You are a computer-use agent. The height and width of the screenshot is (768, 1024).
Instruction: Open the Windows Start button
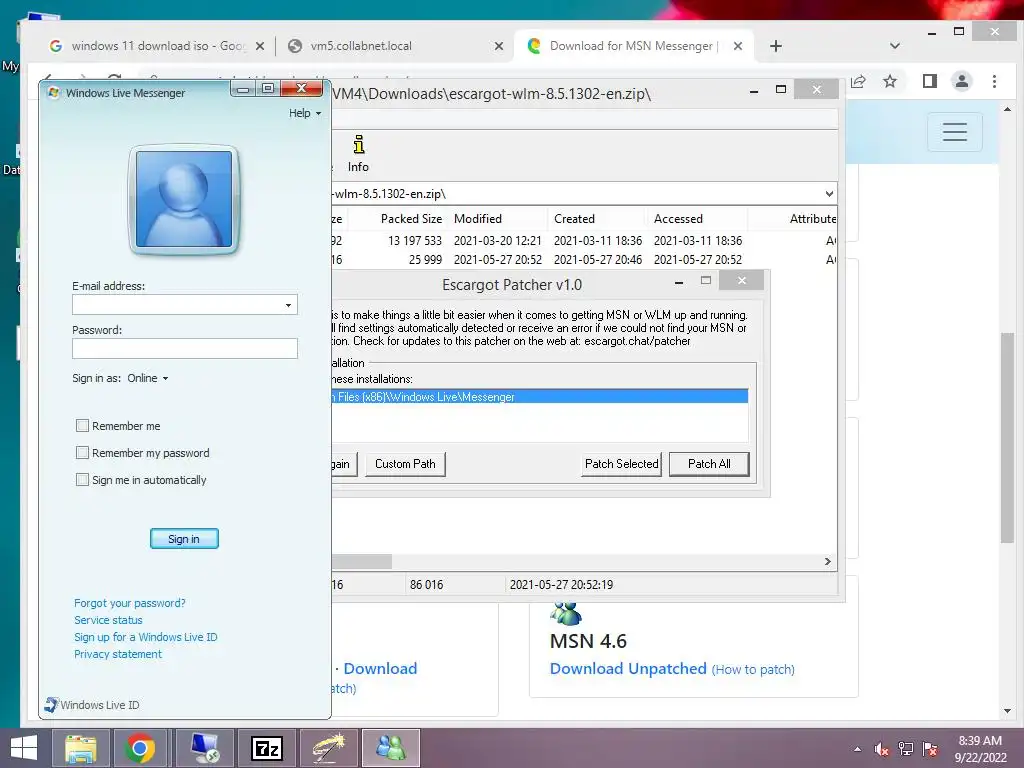pyautogui.click(x=24, y=748)
